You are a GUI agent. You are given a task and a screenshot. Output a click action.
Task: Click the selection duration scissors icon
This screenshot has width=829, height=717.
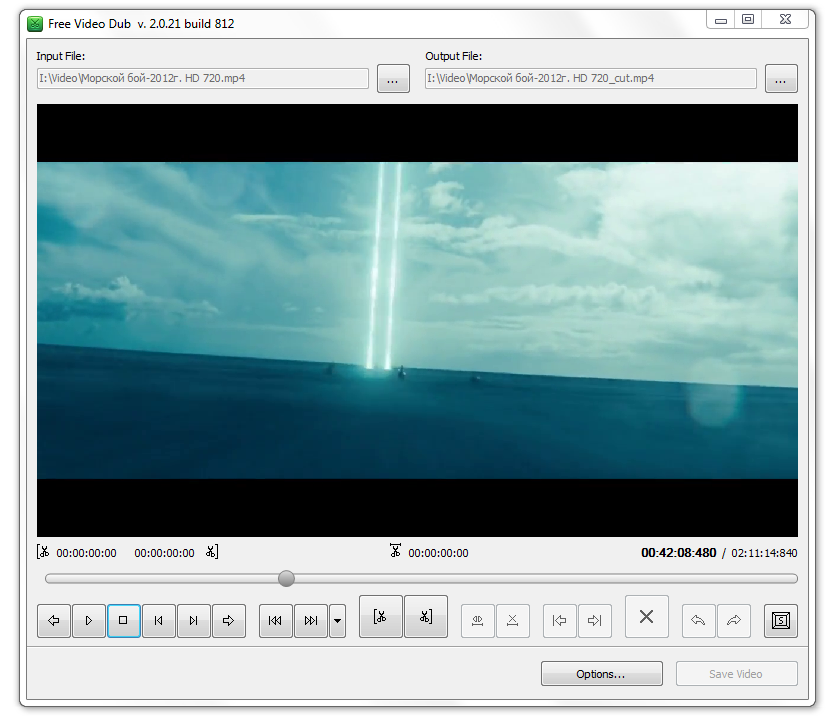[x=395, y=550]
